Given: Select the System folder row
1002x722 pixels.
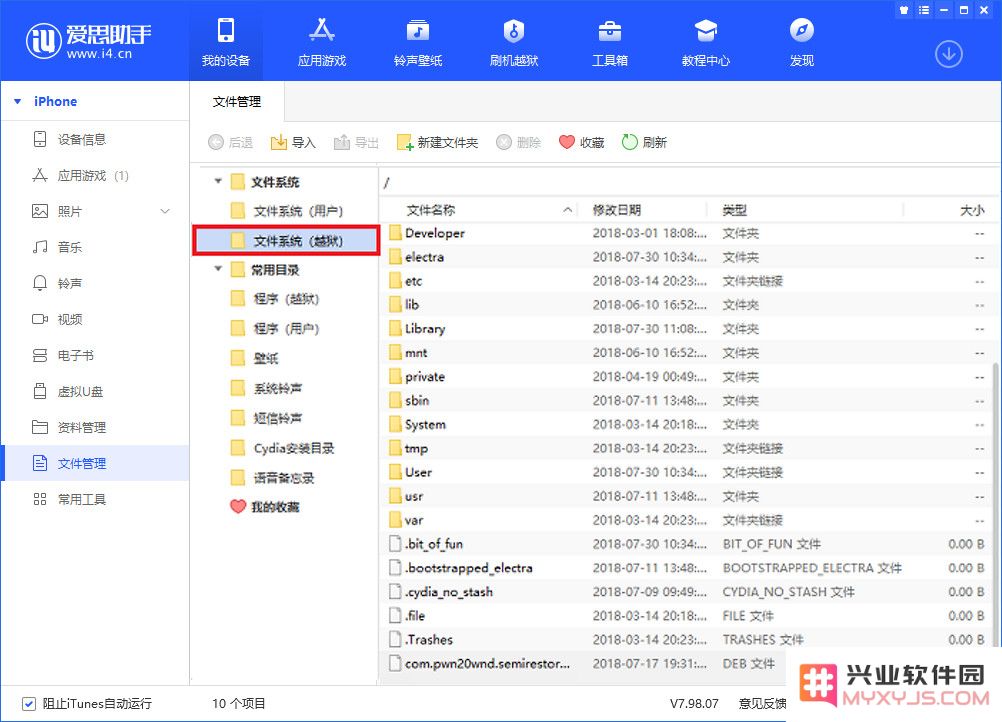Looking at the screenshot, I should pyautogui.click(x=687, y=424).
